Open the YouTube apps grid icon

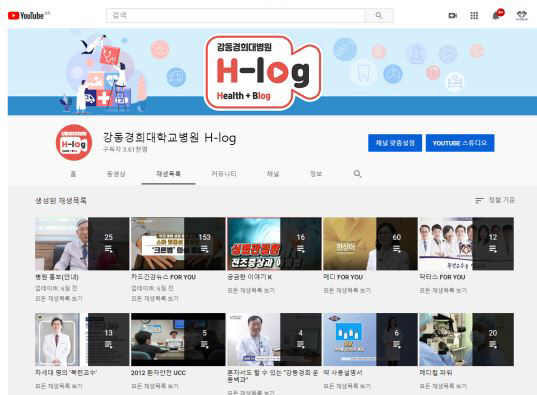click(x=474, y=15)
